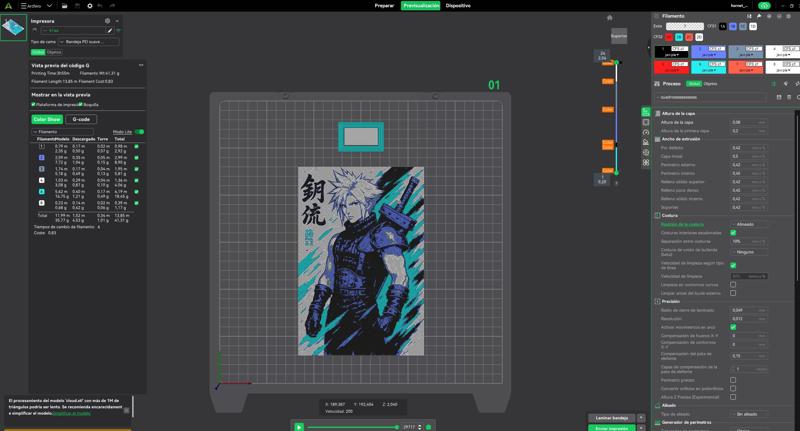
Task: Click the Altura de la capa value field
Action: click(748, 122)
